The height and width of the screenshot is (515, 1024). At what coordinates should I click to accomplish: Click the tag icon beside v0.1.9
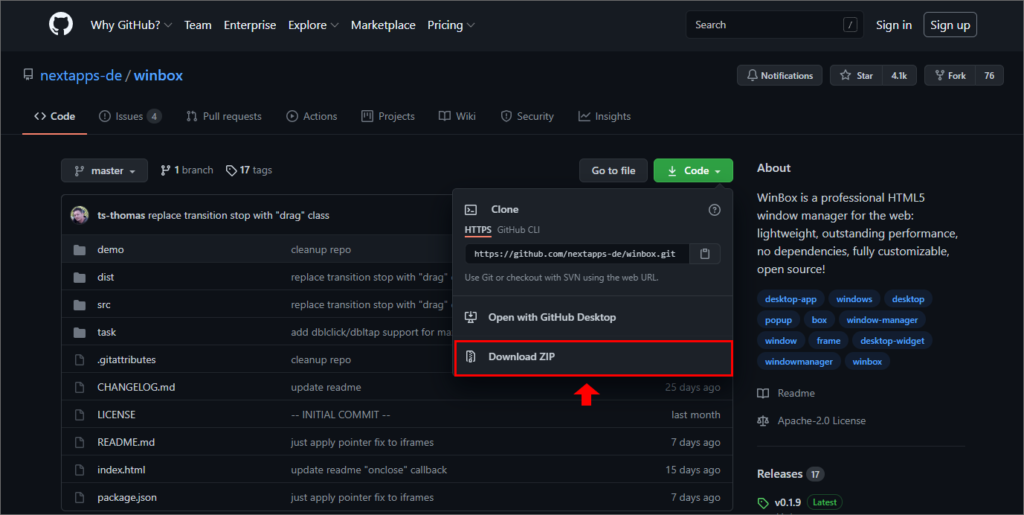[763, 503]
